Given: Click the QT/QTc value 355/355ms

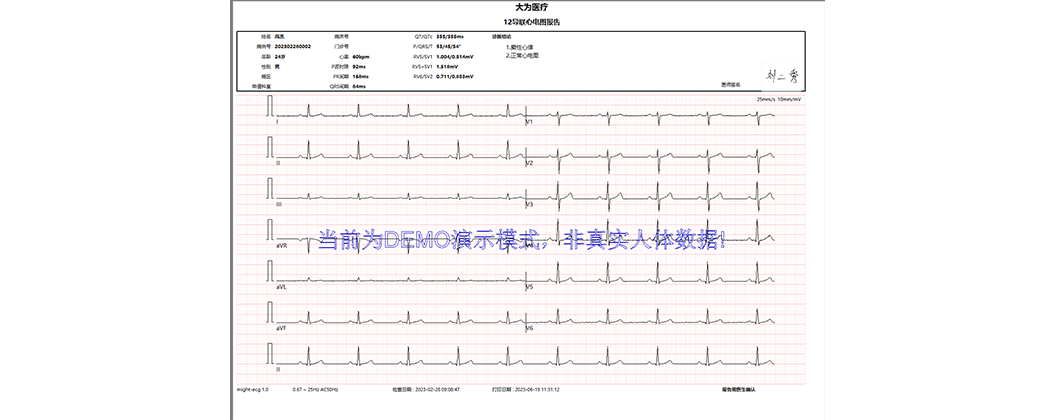Looking at the screenshot, I should tap(451, 36).
